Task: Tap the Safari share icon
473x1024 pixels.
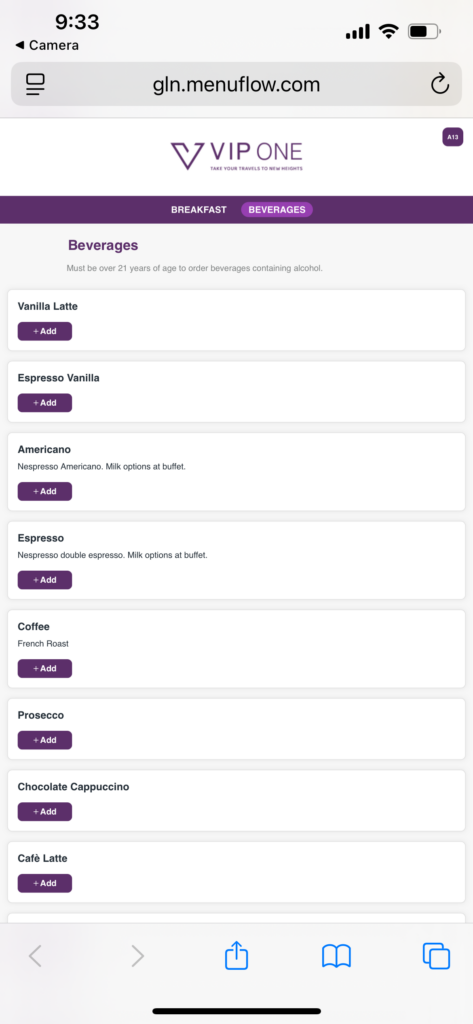Action: tap(236, 956)
